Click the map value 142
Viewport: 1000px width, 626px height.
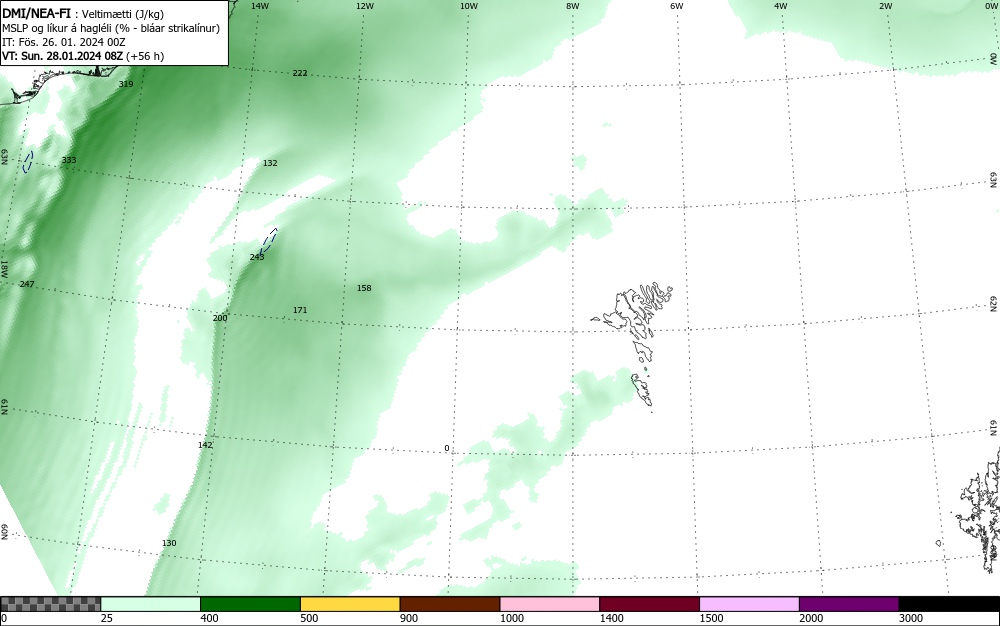[x=205, y=445]
